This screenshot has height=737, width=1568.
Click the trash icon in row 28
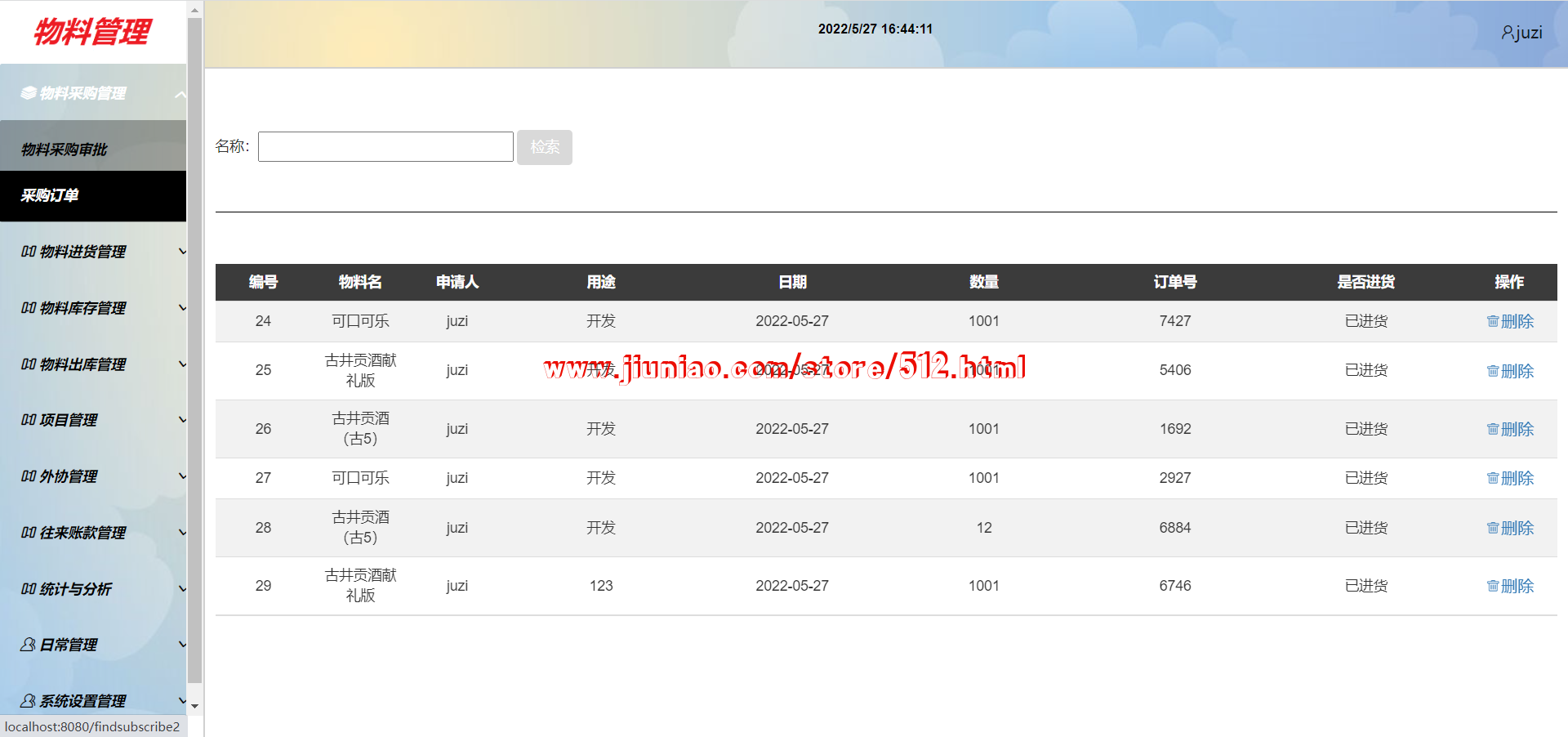tap(1493, 528)
